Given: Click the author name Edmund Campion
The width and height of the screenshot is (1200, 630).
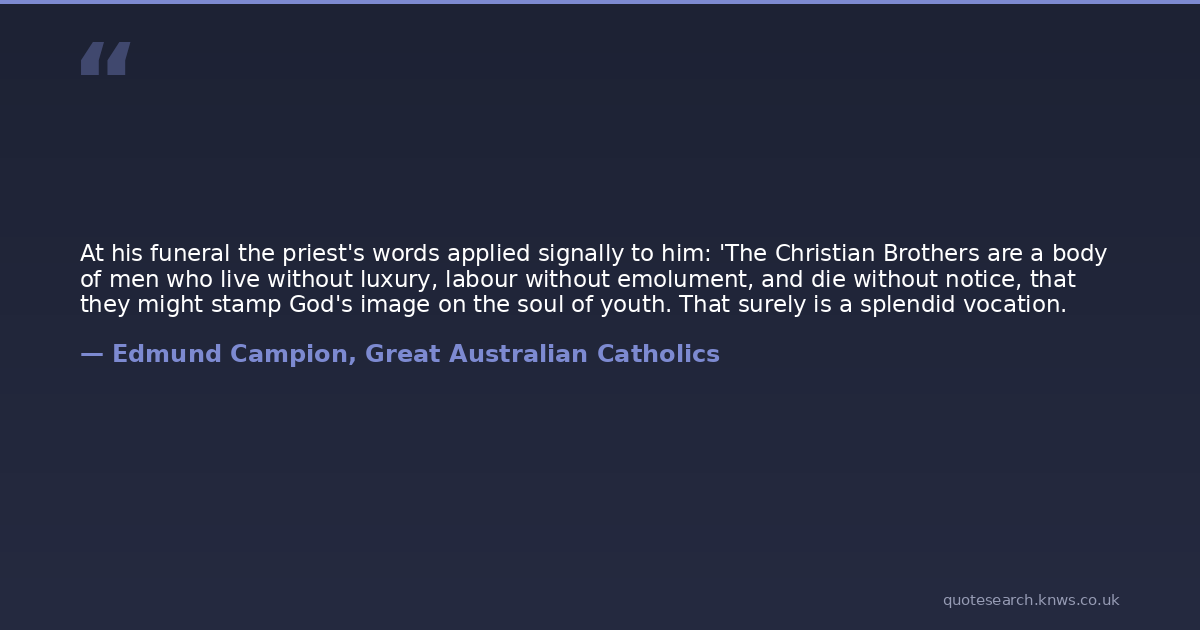Looking at the screenshot, I should click(230, 354).
